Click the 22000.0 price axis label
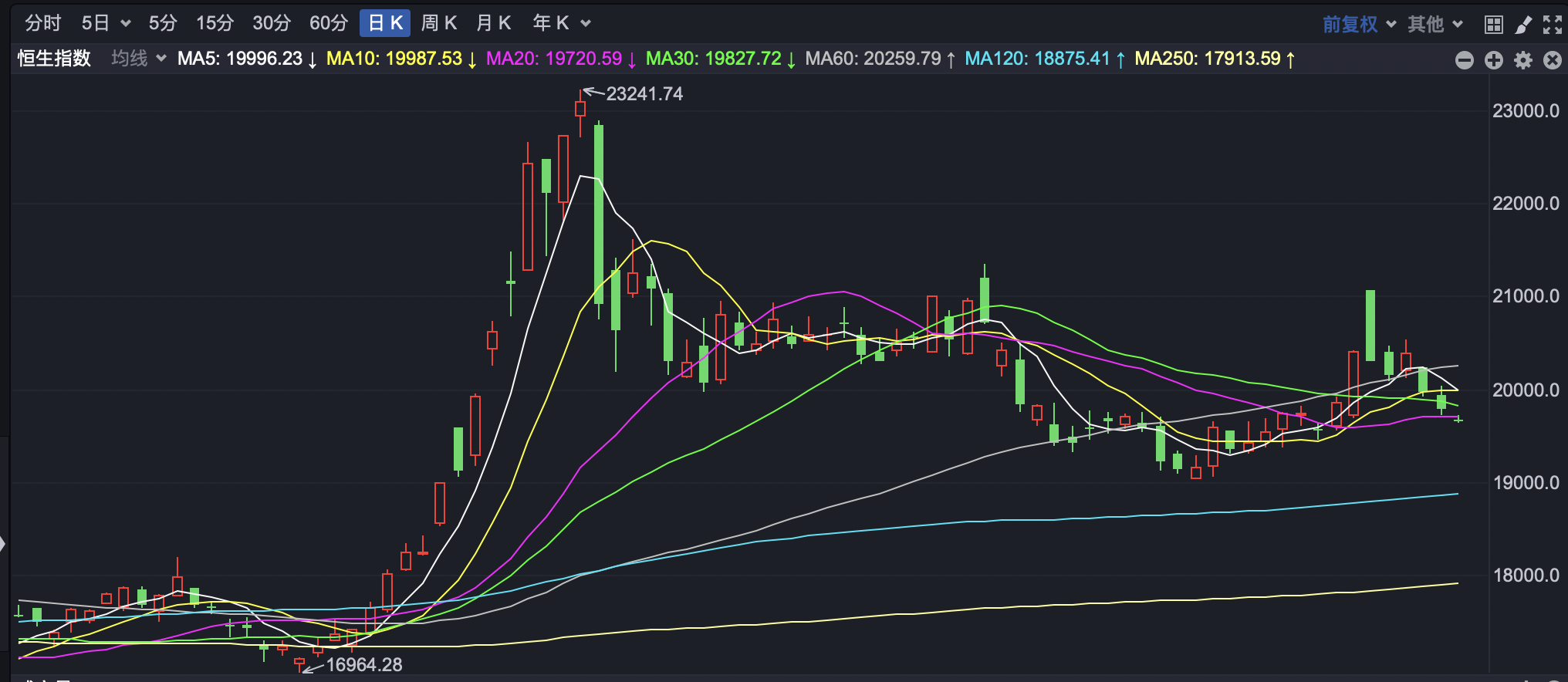 1526,204
